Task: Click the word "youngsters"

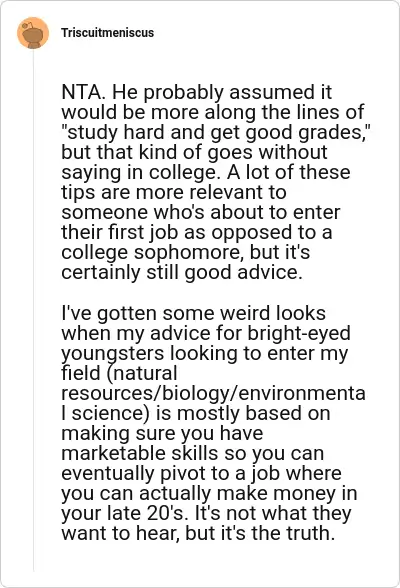Action: tap(113, 354)
